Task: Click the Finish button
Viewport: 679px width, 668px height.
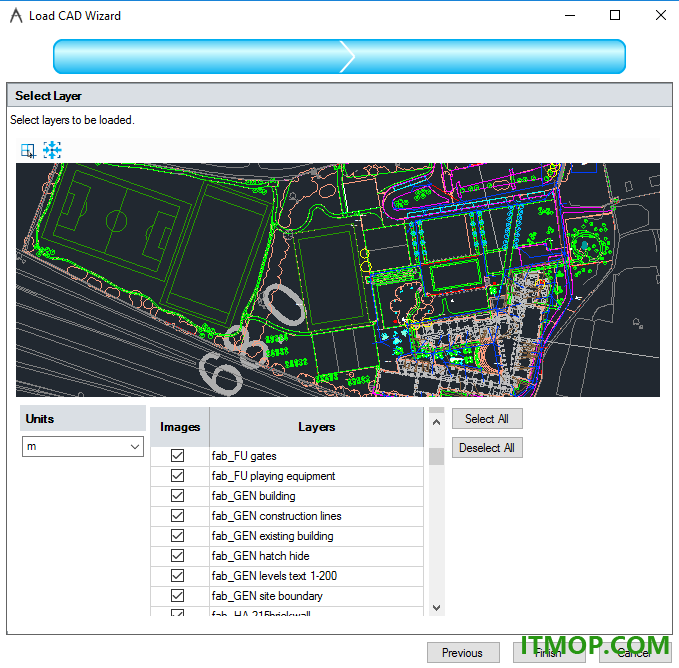Action: point(549,652)
